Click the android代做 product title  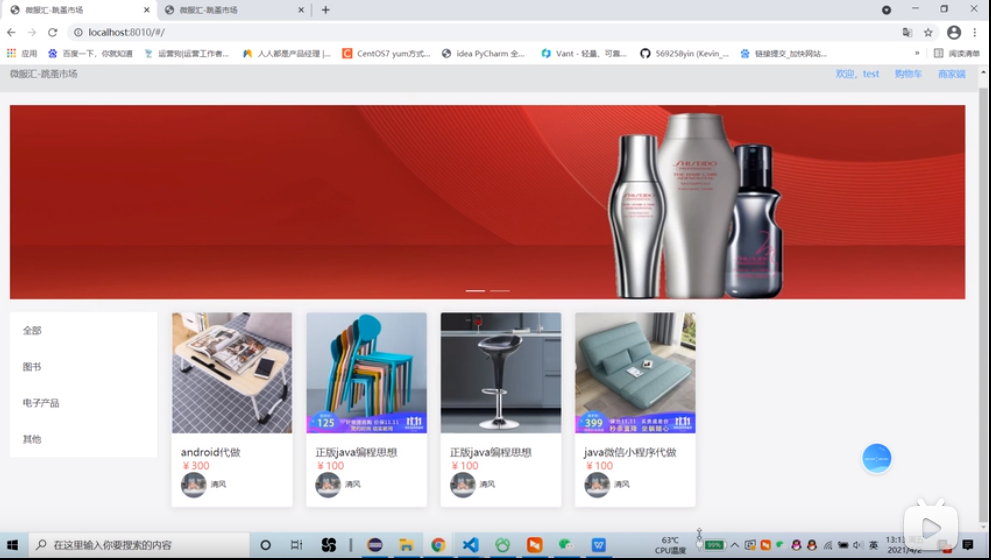(210, 453)
